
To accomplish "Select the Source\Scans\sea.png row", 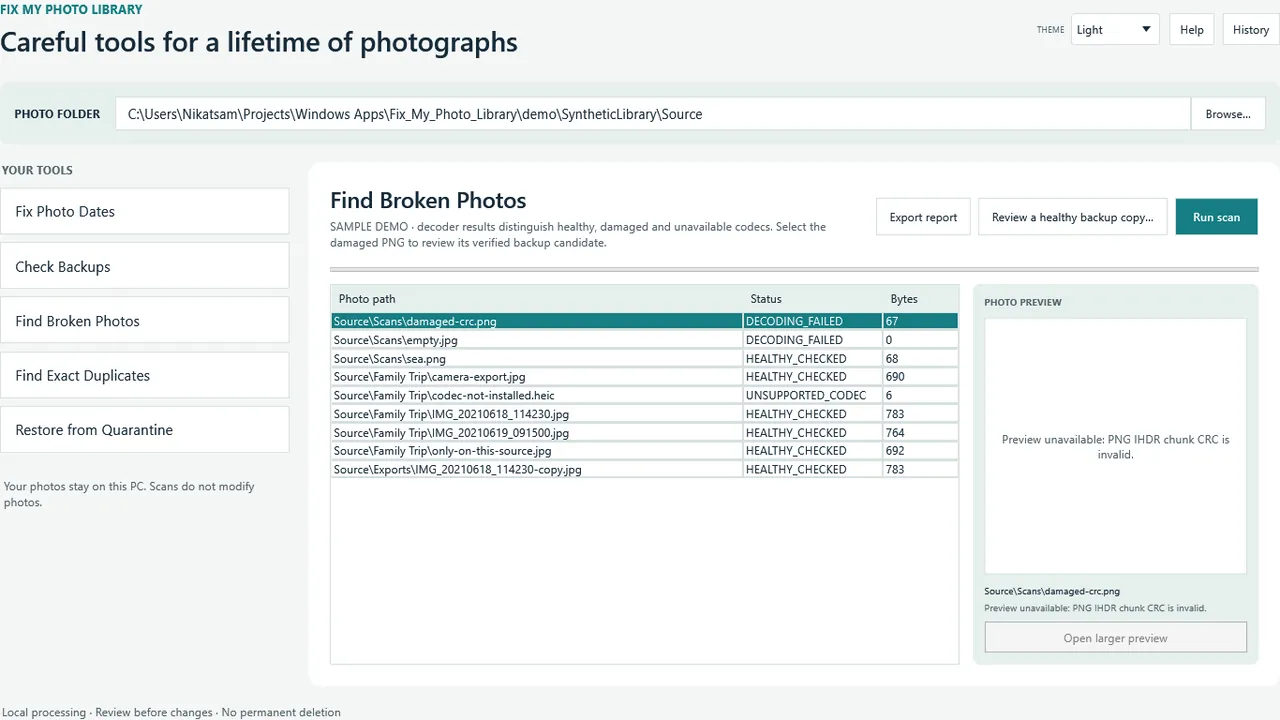I will coord(645,358).
